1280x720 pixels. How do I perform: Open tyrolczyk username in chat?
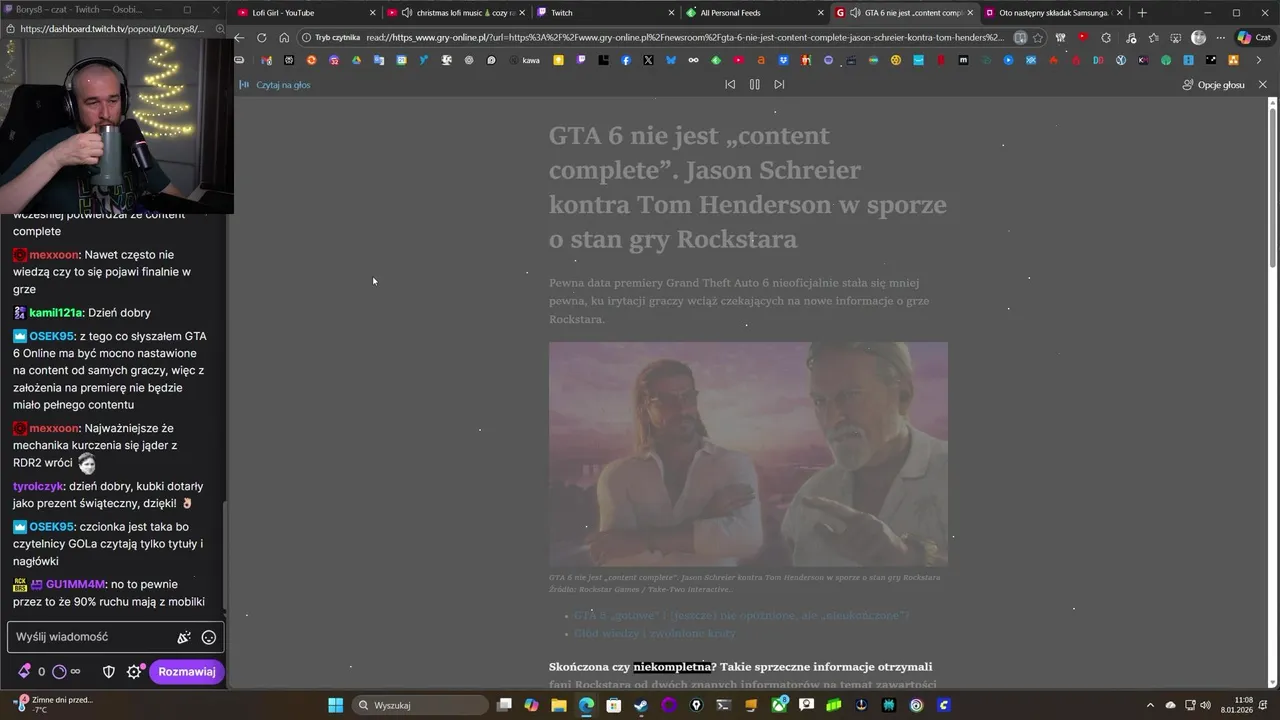coord(39,486)
